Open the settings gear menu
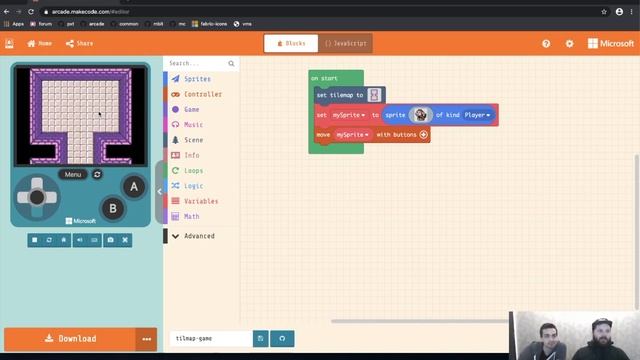 click(x=569, y=44)
